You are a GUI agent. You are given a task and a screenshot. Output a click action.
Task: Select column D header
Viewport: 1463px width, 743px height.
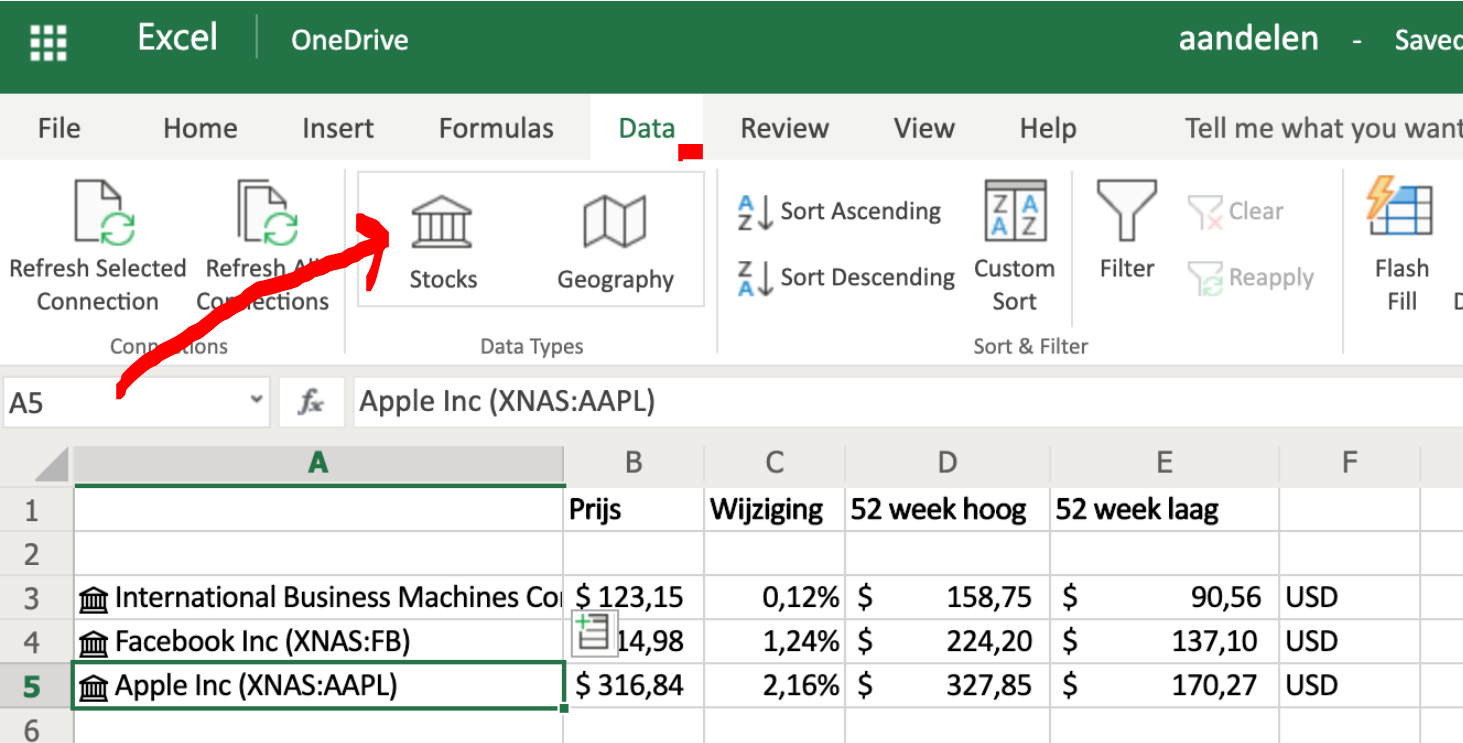[947, 463]
